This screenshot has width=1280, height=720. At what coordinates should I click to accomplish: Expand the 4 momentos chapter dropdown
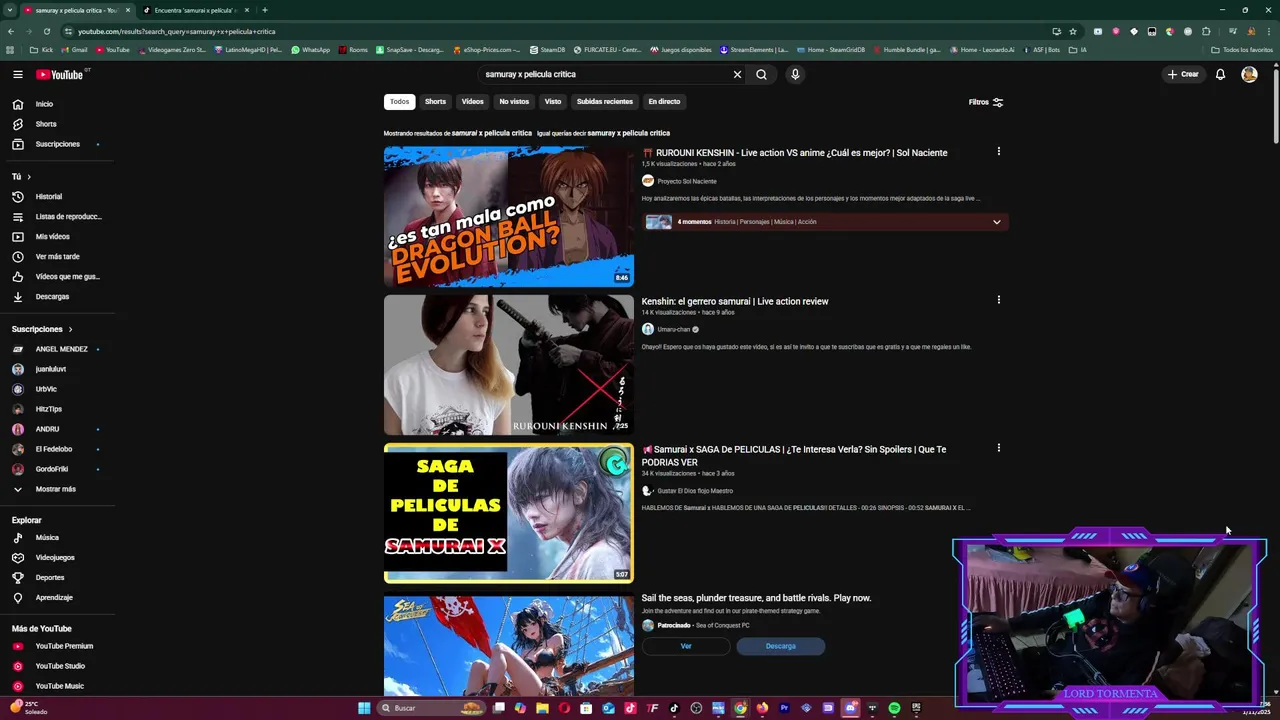pyautogui.click(x=996, y=222)
